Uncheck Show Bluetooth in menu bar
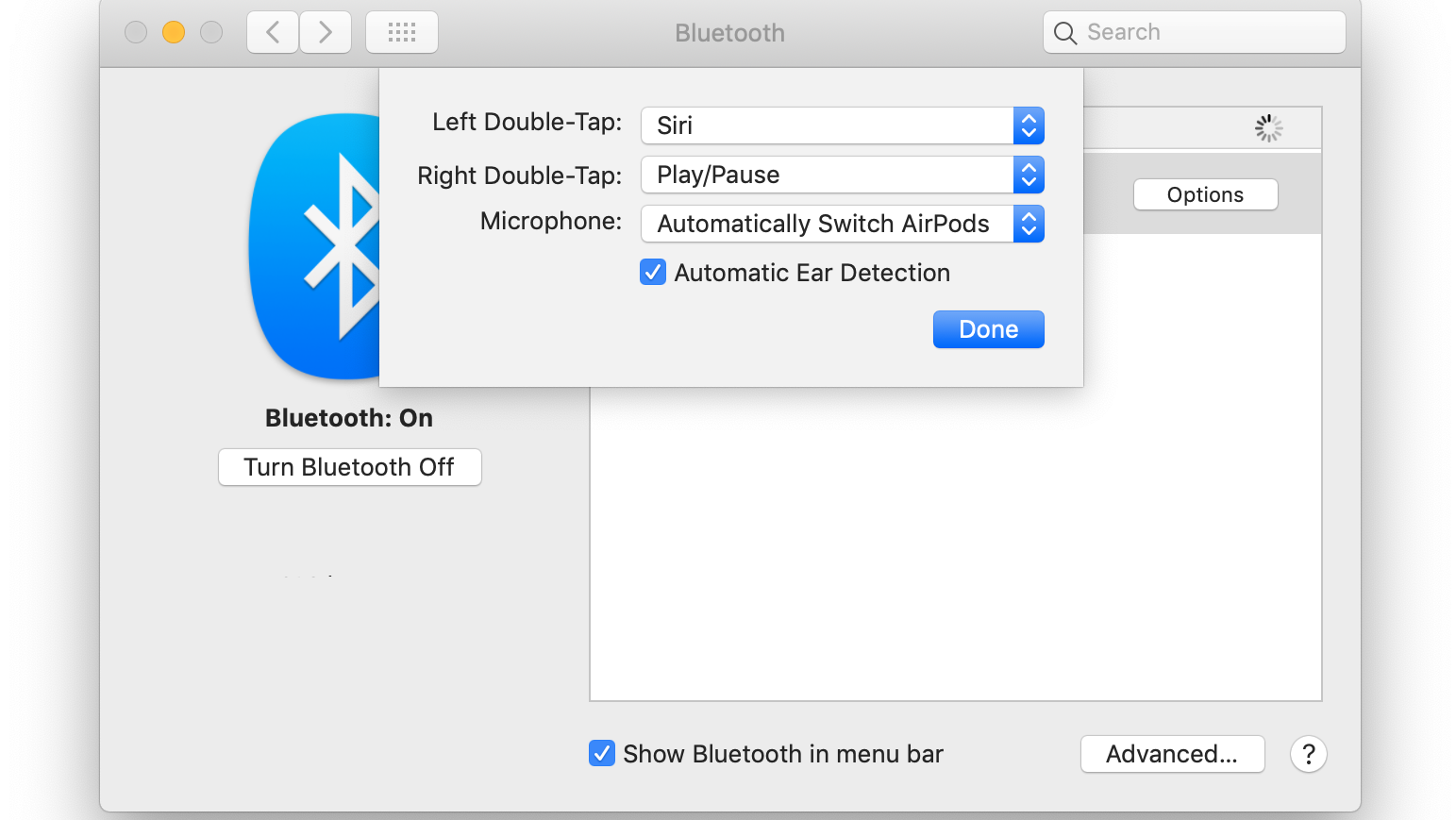This screenshot has height=820, width=1456. pos(601,753)
